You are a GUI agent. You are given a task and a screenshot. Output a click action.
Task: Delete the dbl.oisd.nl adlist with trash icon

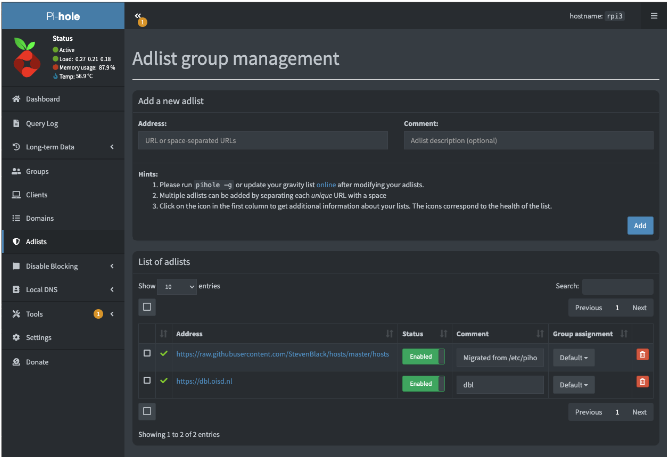[x=642, y=382]
